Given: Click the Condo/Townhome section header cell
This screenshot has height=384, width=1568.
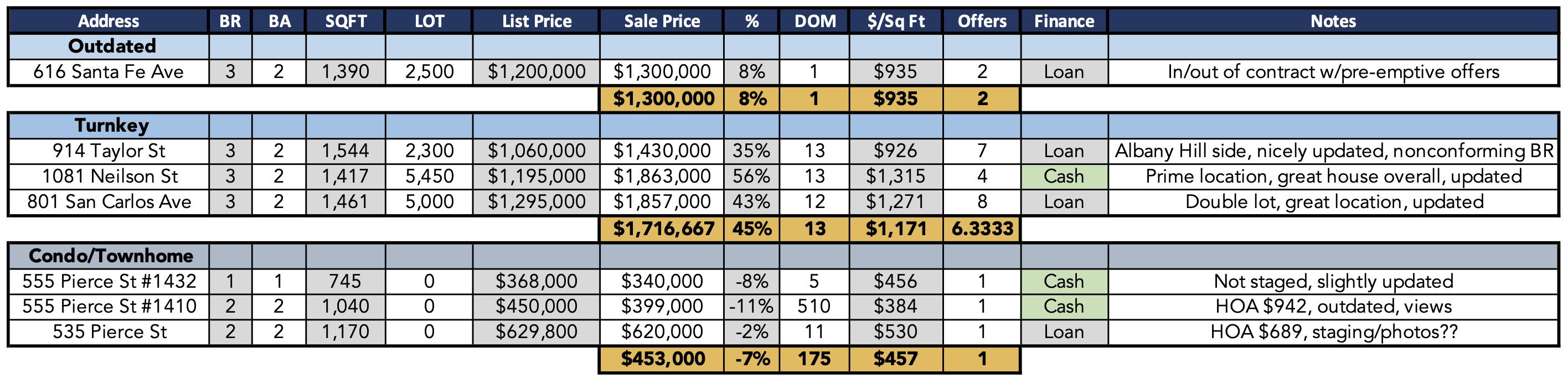Looking at the screenshot, I should tap(110, 256).
